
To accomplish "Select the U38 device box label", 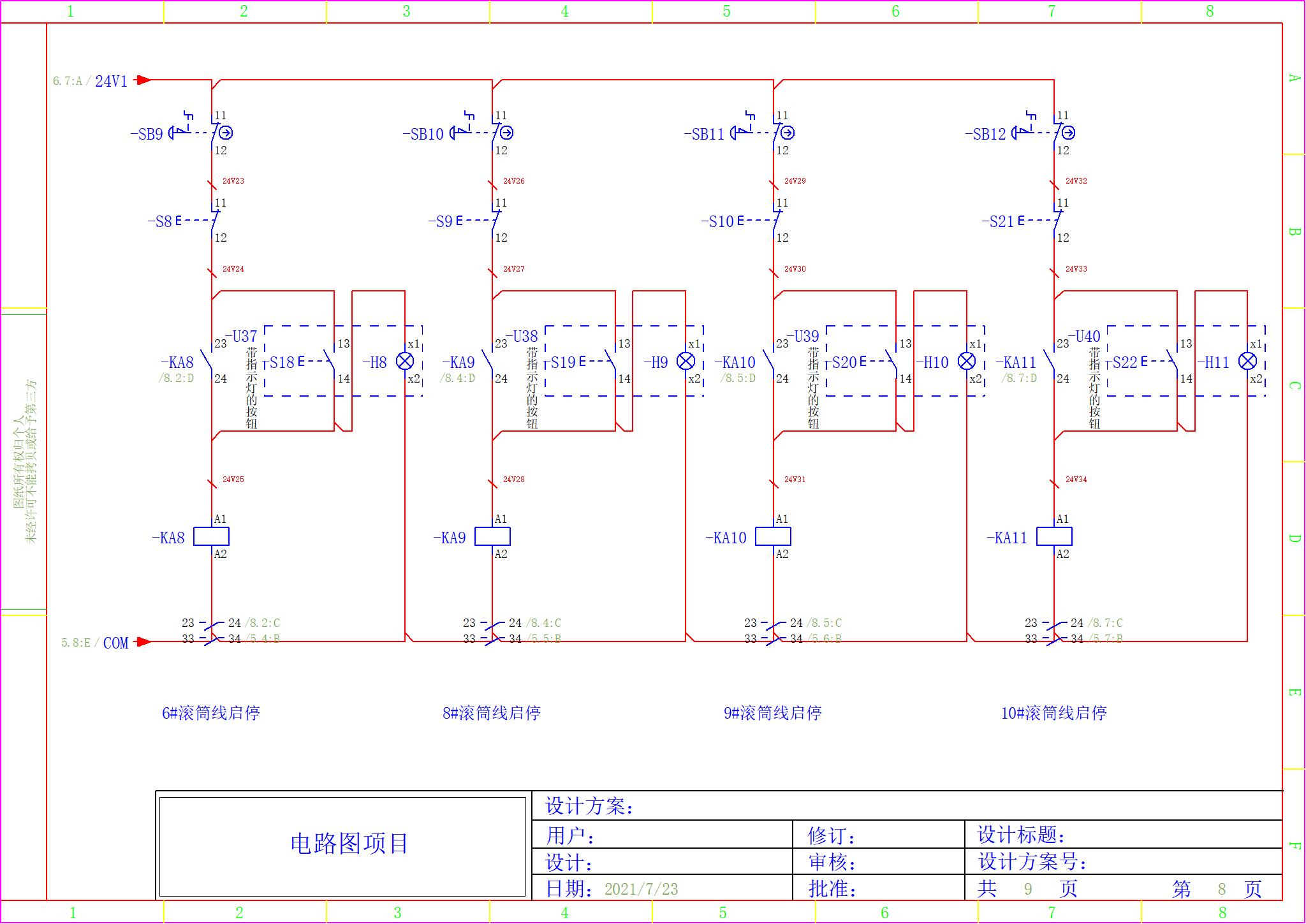I will (522, 336).
